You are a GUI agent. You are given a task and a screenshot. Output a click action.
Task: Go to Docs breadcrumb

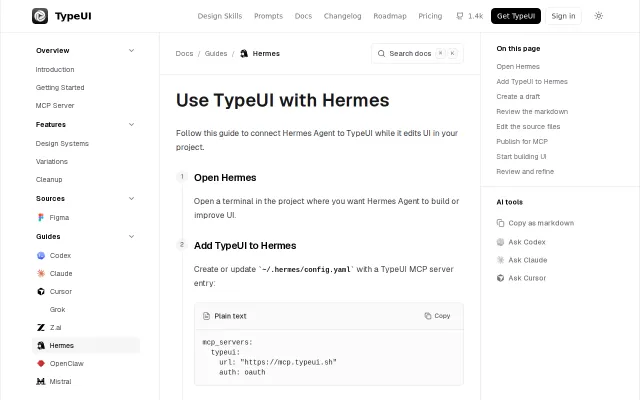tap(184, 53)
